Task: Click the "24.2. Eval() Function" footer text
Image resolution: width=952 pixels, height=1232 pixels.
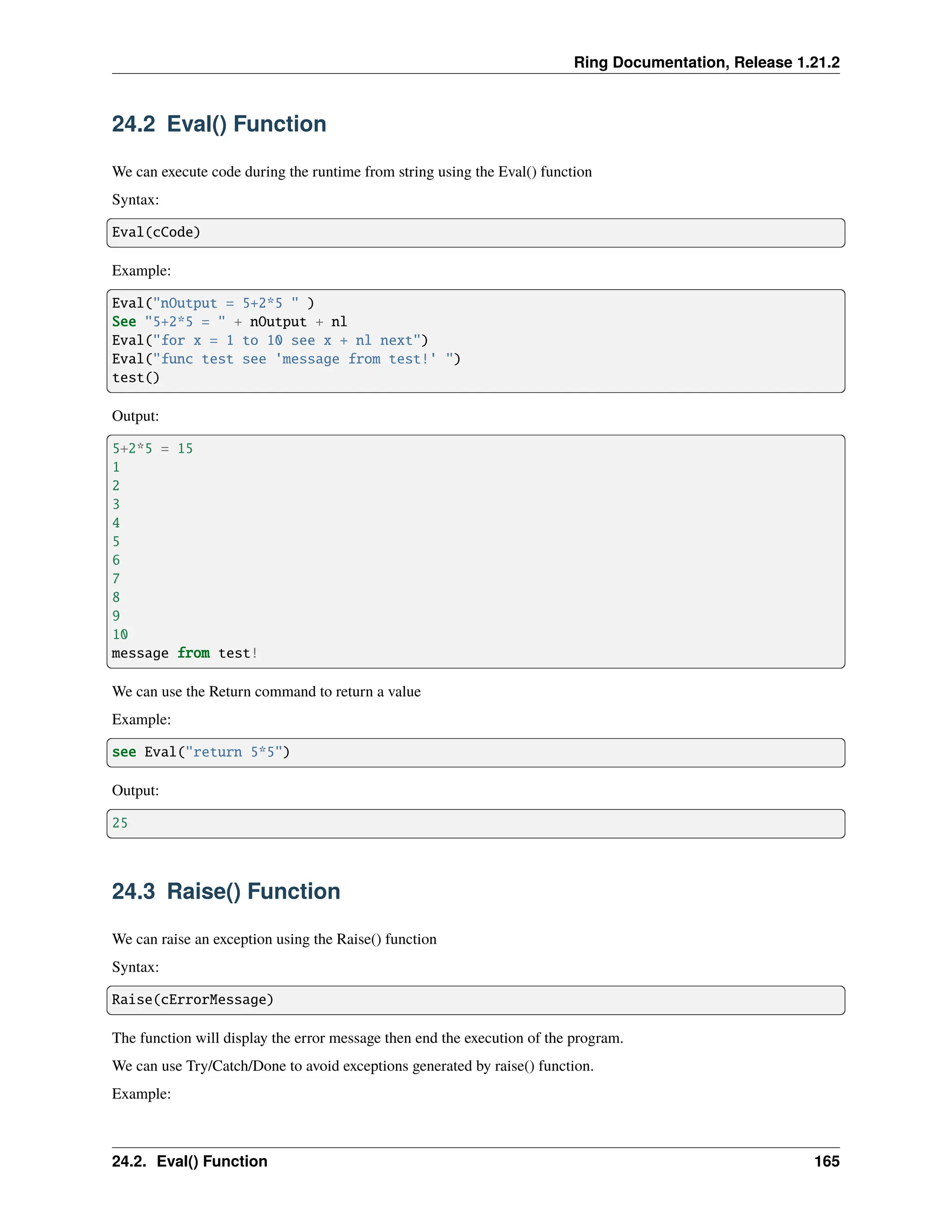Action: [190, 1161]
